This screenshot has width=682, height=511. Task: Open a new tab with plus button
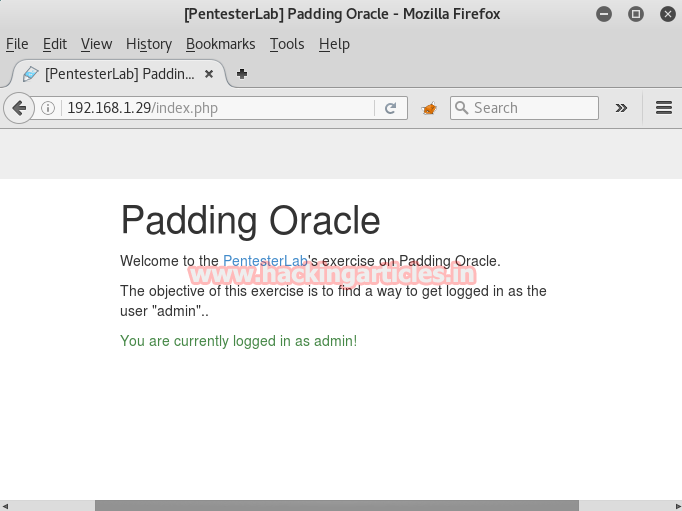pyautogui.click(x=242, y=74)
